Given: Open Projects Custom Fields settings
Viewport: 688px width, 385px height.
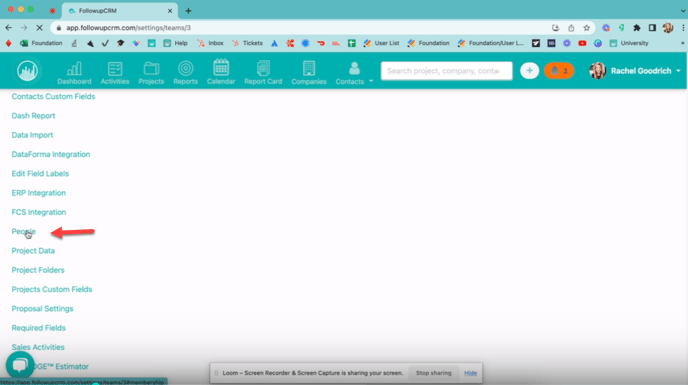Looking at the screenshot, I should pos(52,289).
